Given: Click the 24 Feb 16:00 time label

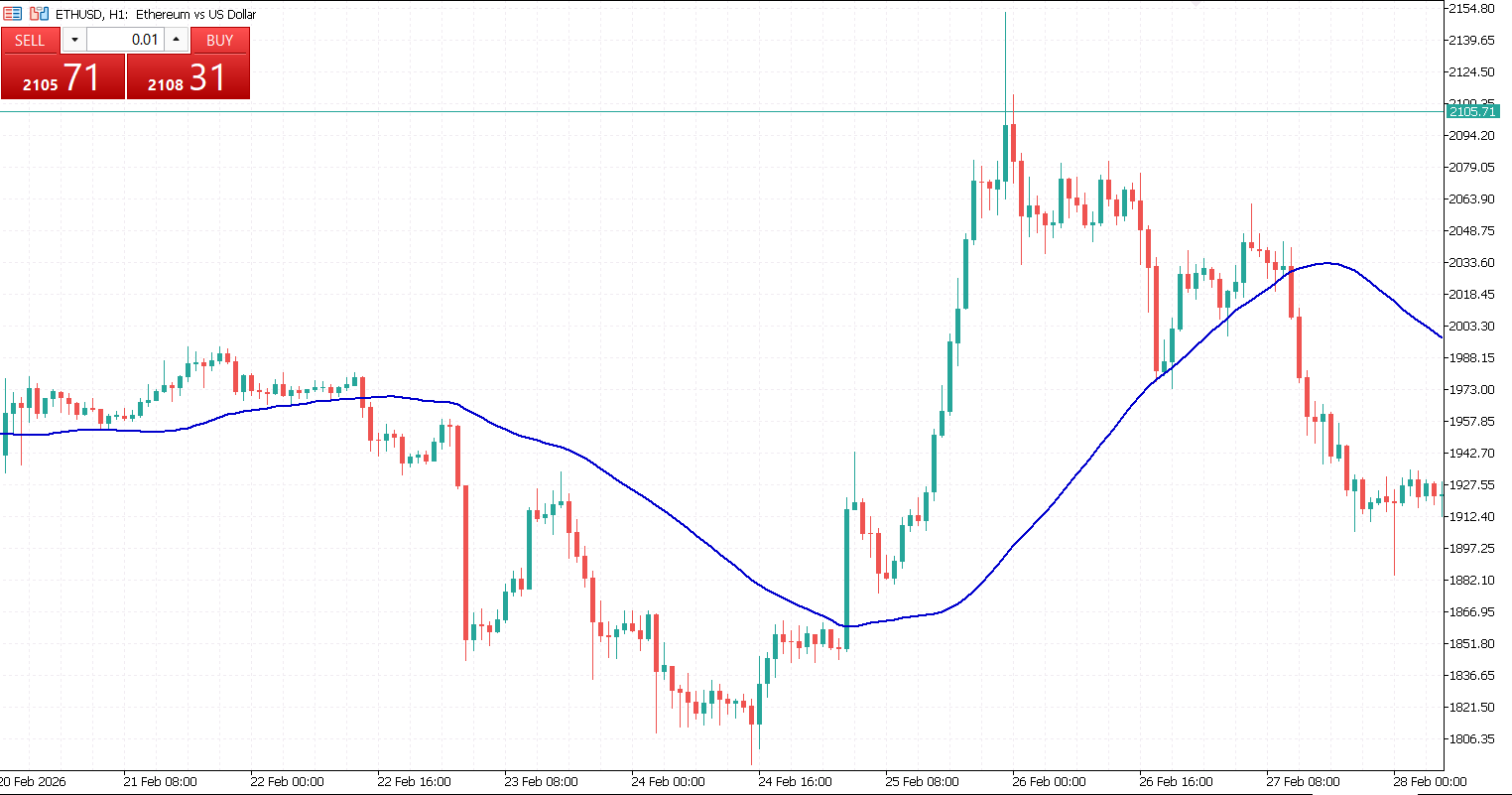Looking at the screenshot, I should click(x=795, y=781).
